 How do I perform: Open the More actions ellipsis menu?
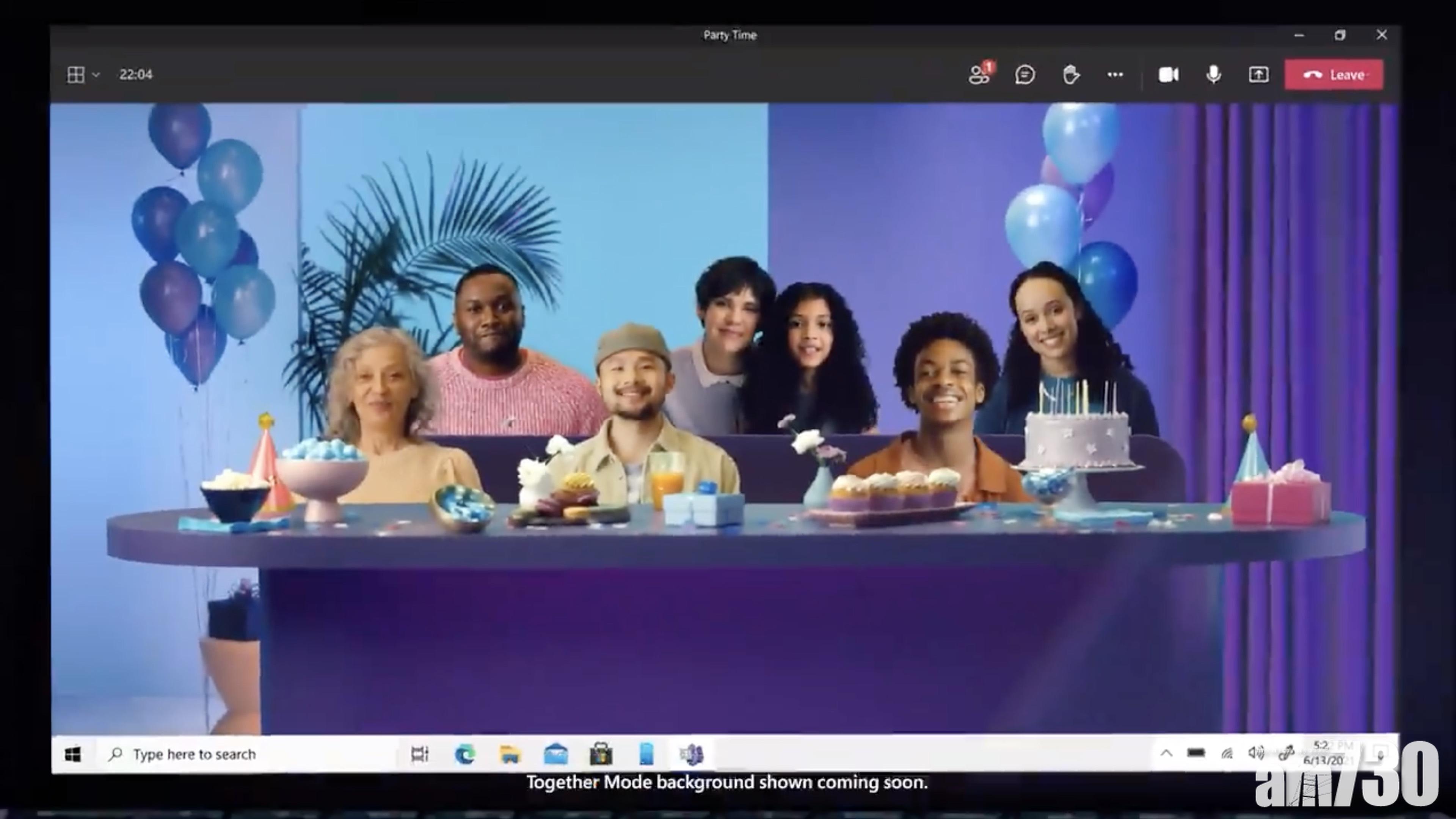tap(1115, 75)
